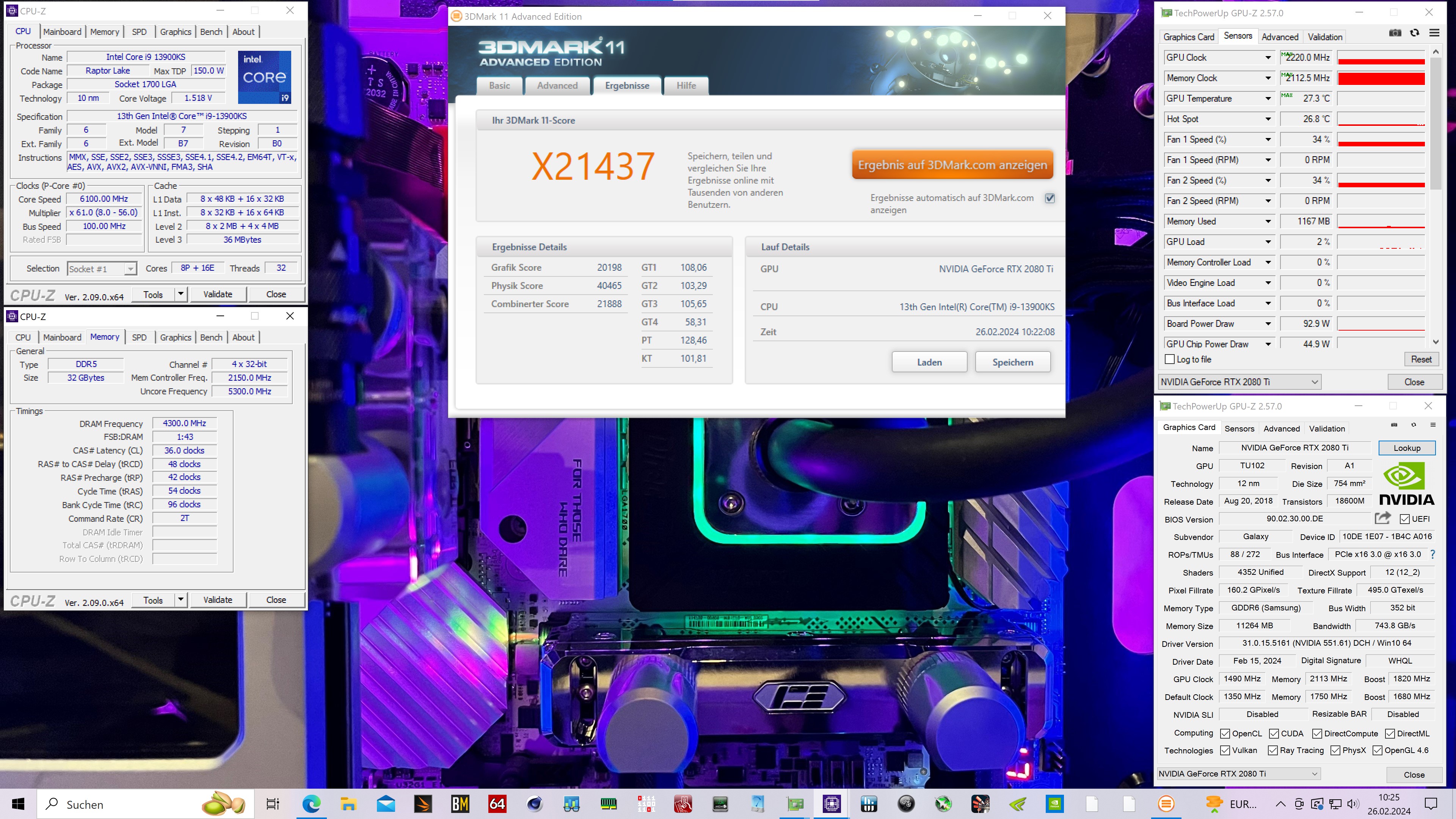Screen dimensions: 1456x819
Task: Open the Mail app from the taskbar
Action: [x=386, y=804]
